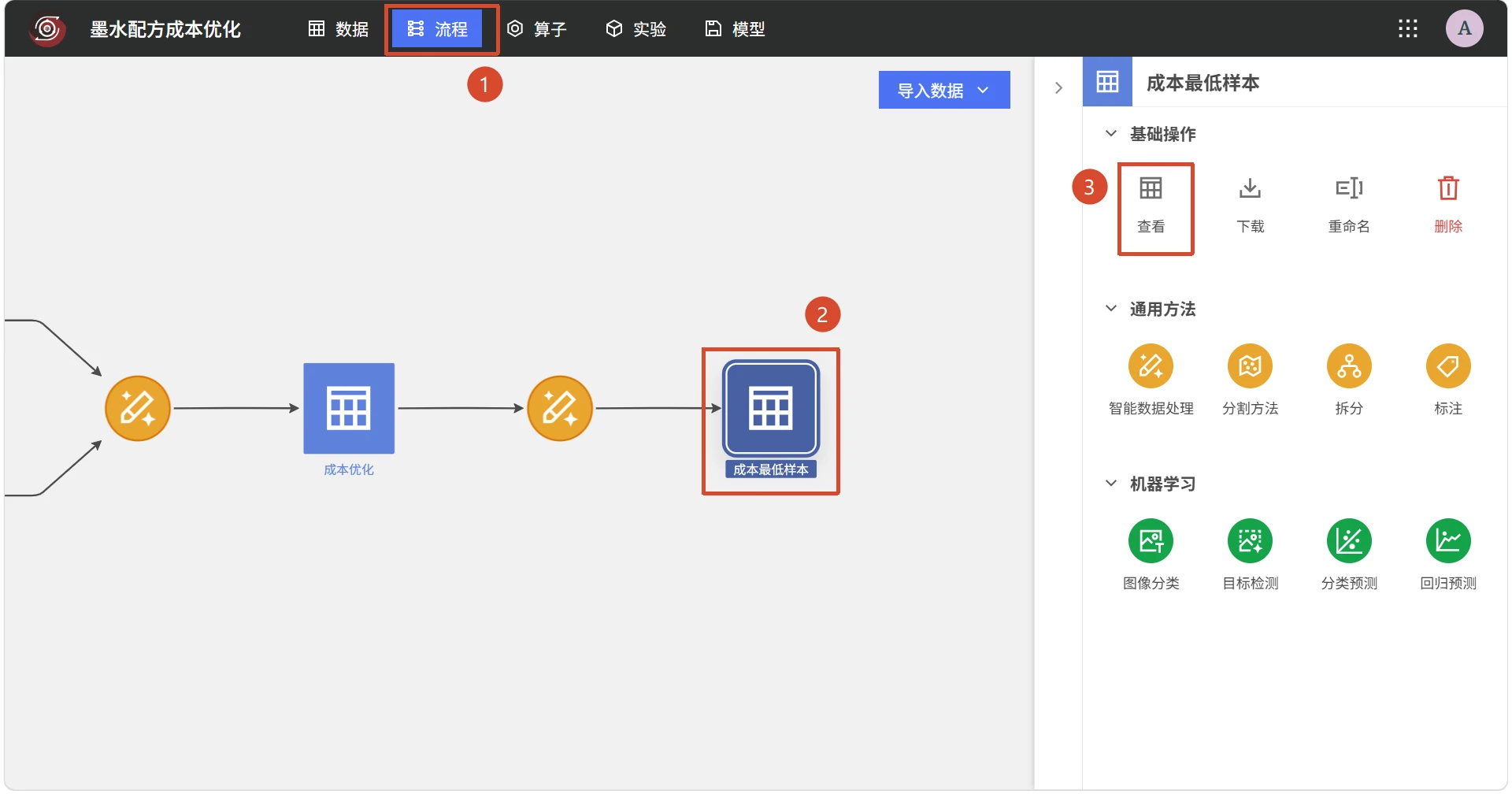Open the 导入数据 dropdown button

coord(944,90)
